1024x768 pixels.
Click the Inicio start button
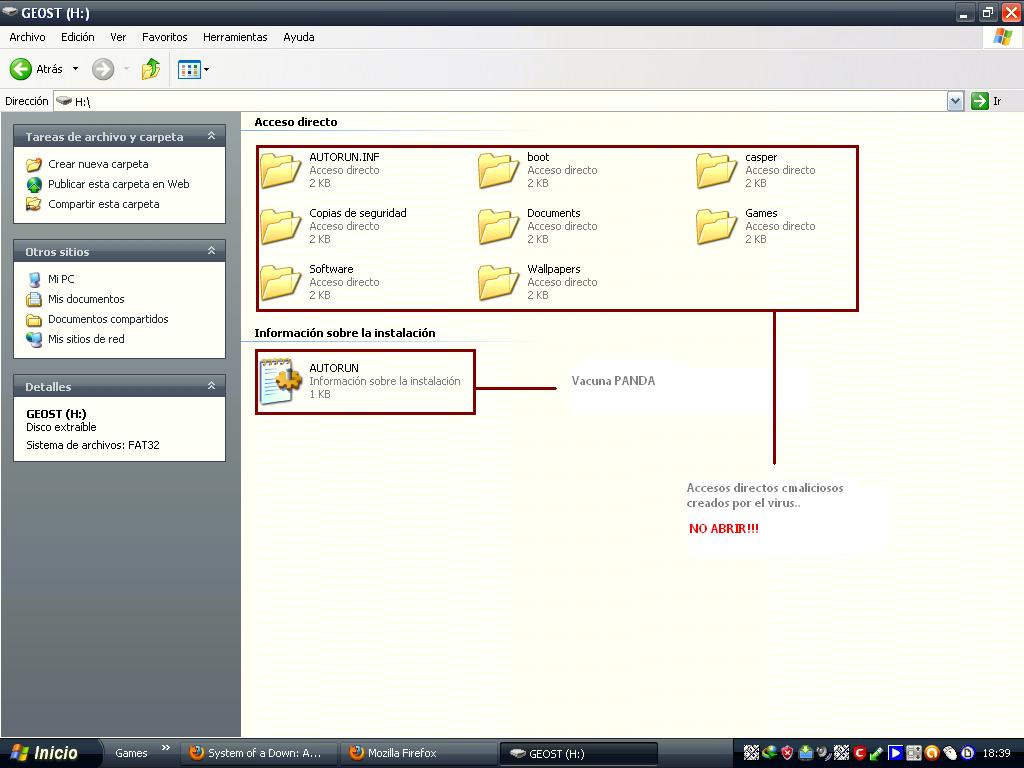[x=45, y=753]
